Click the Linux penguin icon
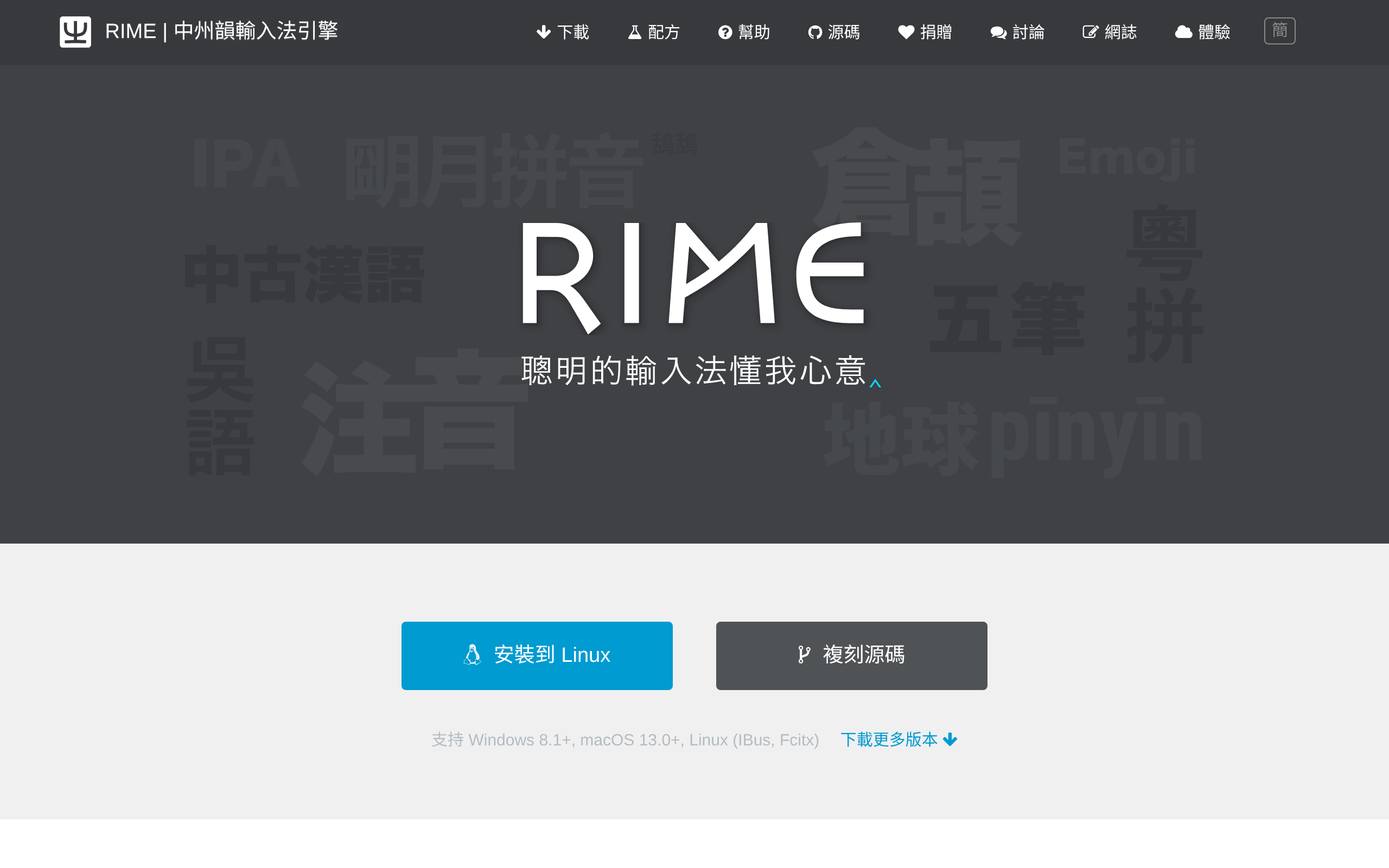The height and width of the screenshot is (868, 1389). pyautogui.click(x=473, y=655)
